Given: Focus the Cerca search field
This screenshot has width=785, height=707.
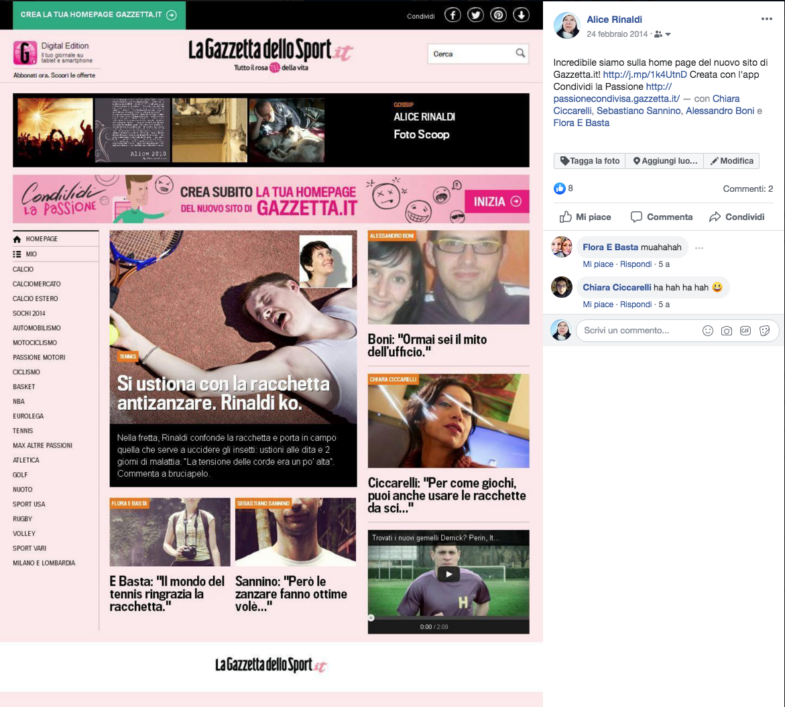Looking at the screenshot, I should coord(478,54).
